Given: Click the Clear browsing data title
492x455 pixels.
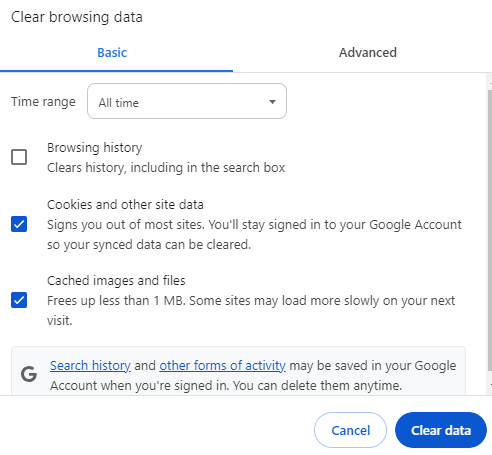Looking at the screenshot, I should [x=77, y=17].
